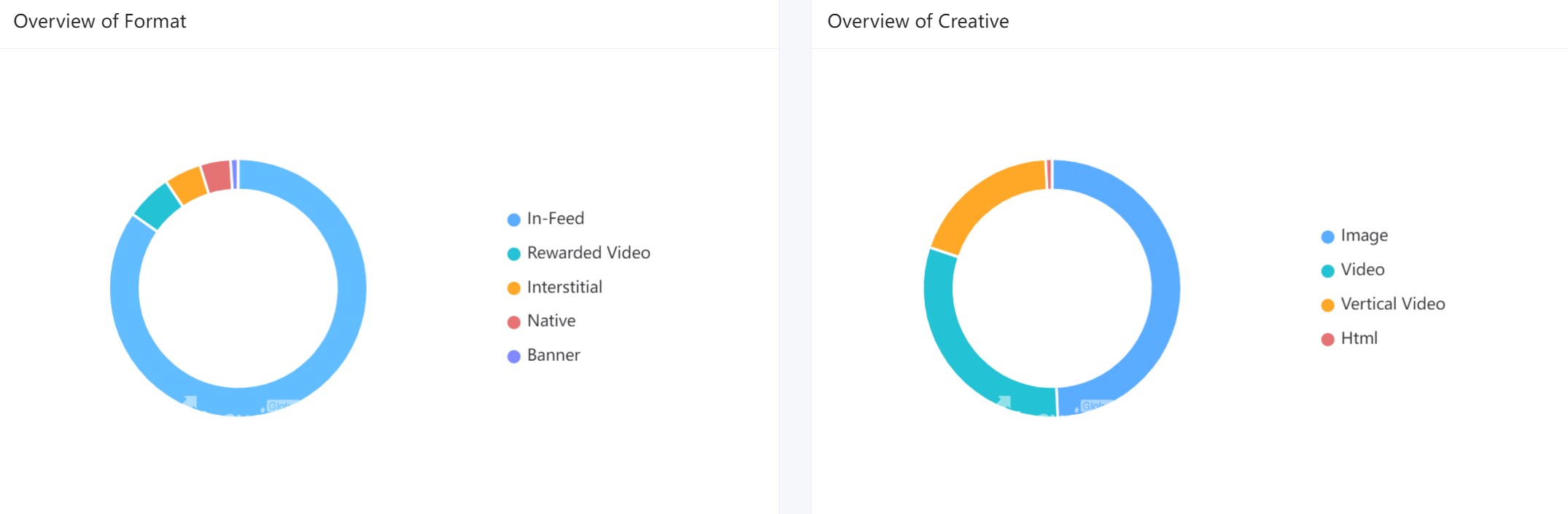Select the orange Interstitial donut slice
The image size is (1568, 514).
(x=188, y=184)
